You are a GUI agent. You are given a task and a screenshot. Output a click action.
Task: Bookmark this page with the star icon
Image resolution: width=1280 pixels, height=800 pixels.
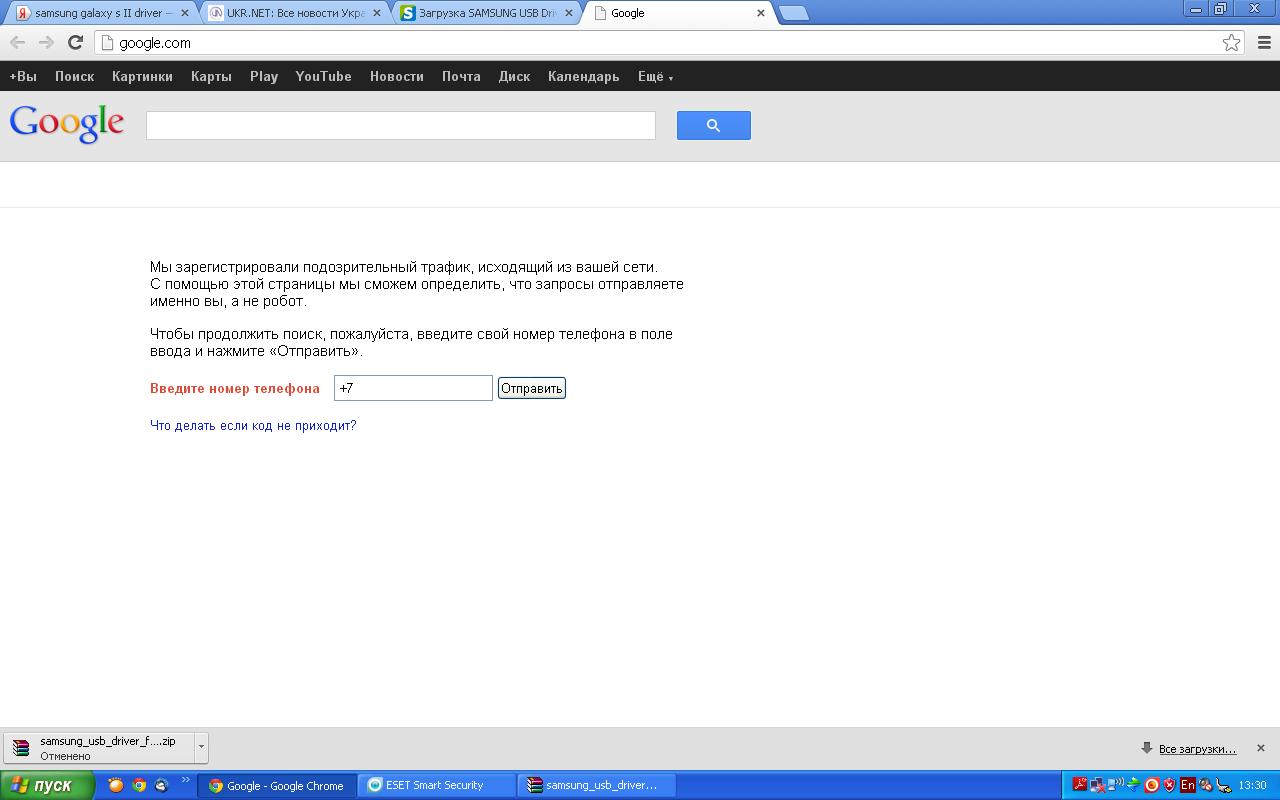click(x=1231, y=42)
